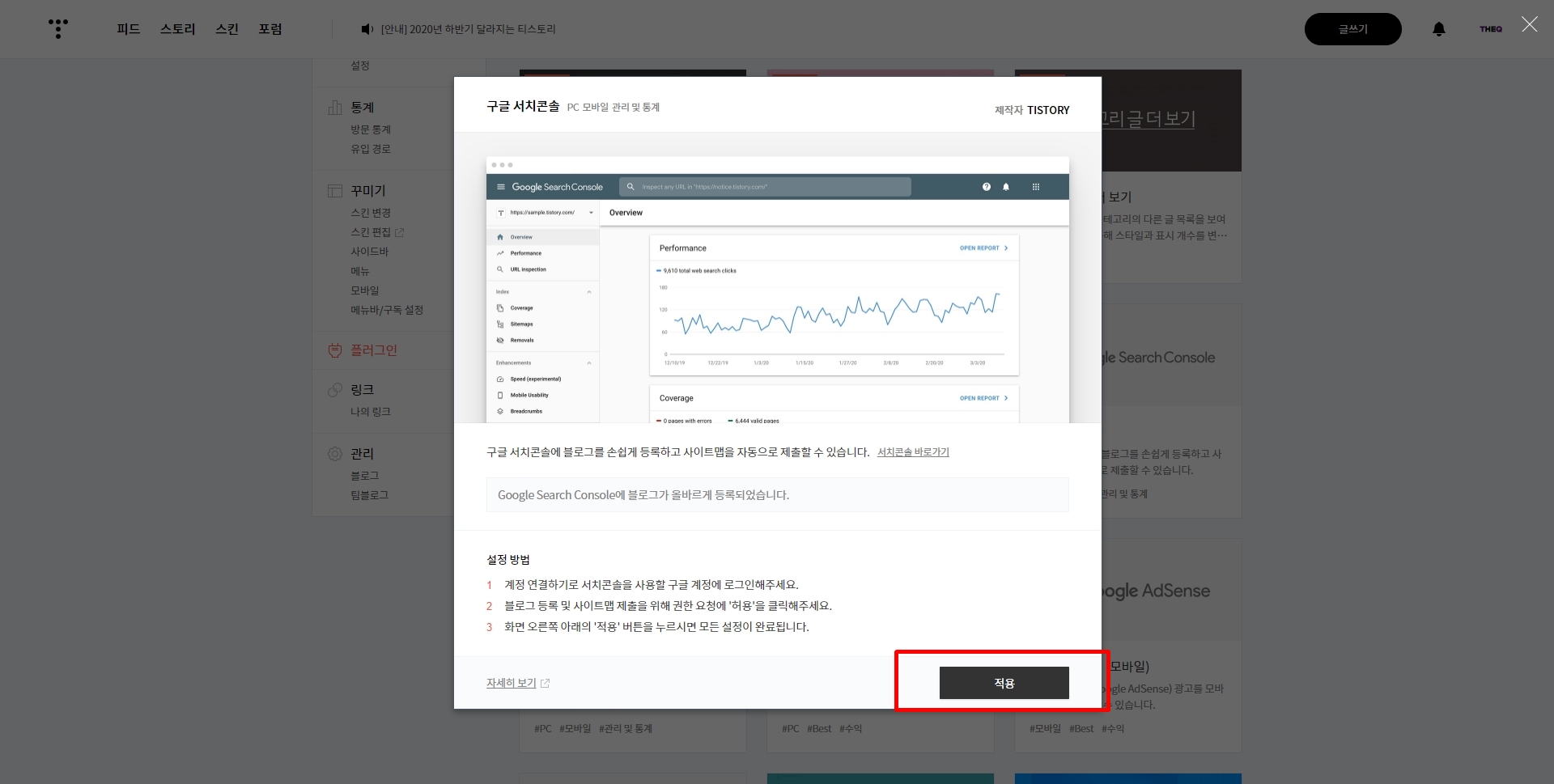Open the Google AdSense plugin card behind dialog
This screenshot has height=784, width=1554.
[x=1171, y=646]
